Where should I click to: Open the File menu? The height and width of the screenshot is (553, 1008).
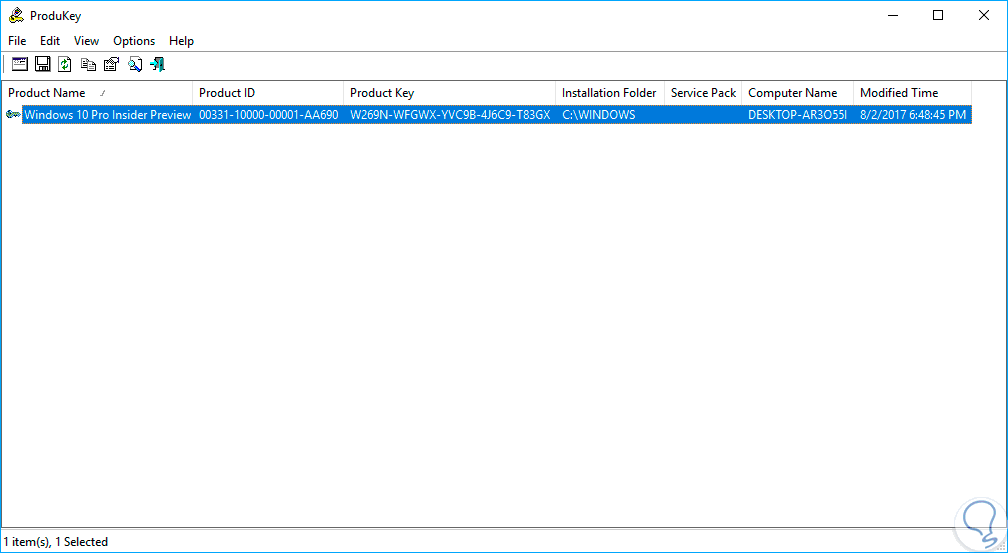click(x=17, y=41)
